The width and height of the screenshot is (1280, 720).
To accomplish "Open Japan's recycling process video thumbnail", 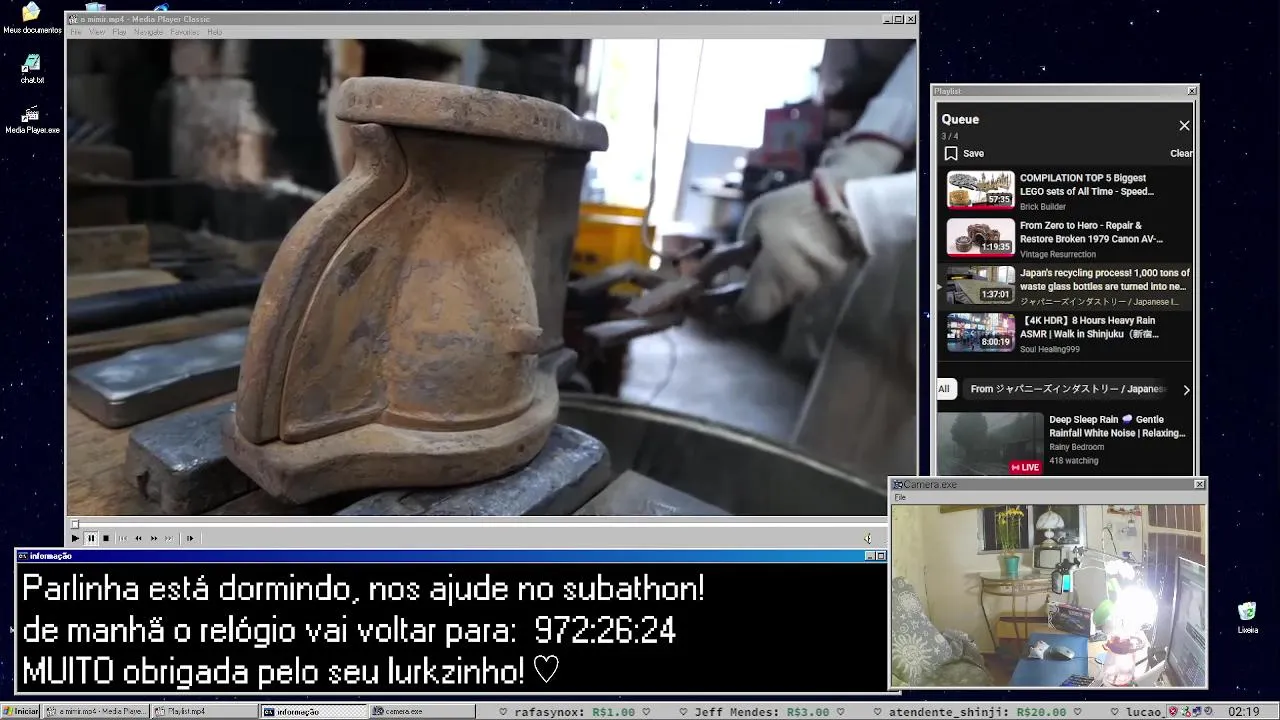I will 981,285.
